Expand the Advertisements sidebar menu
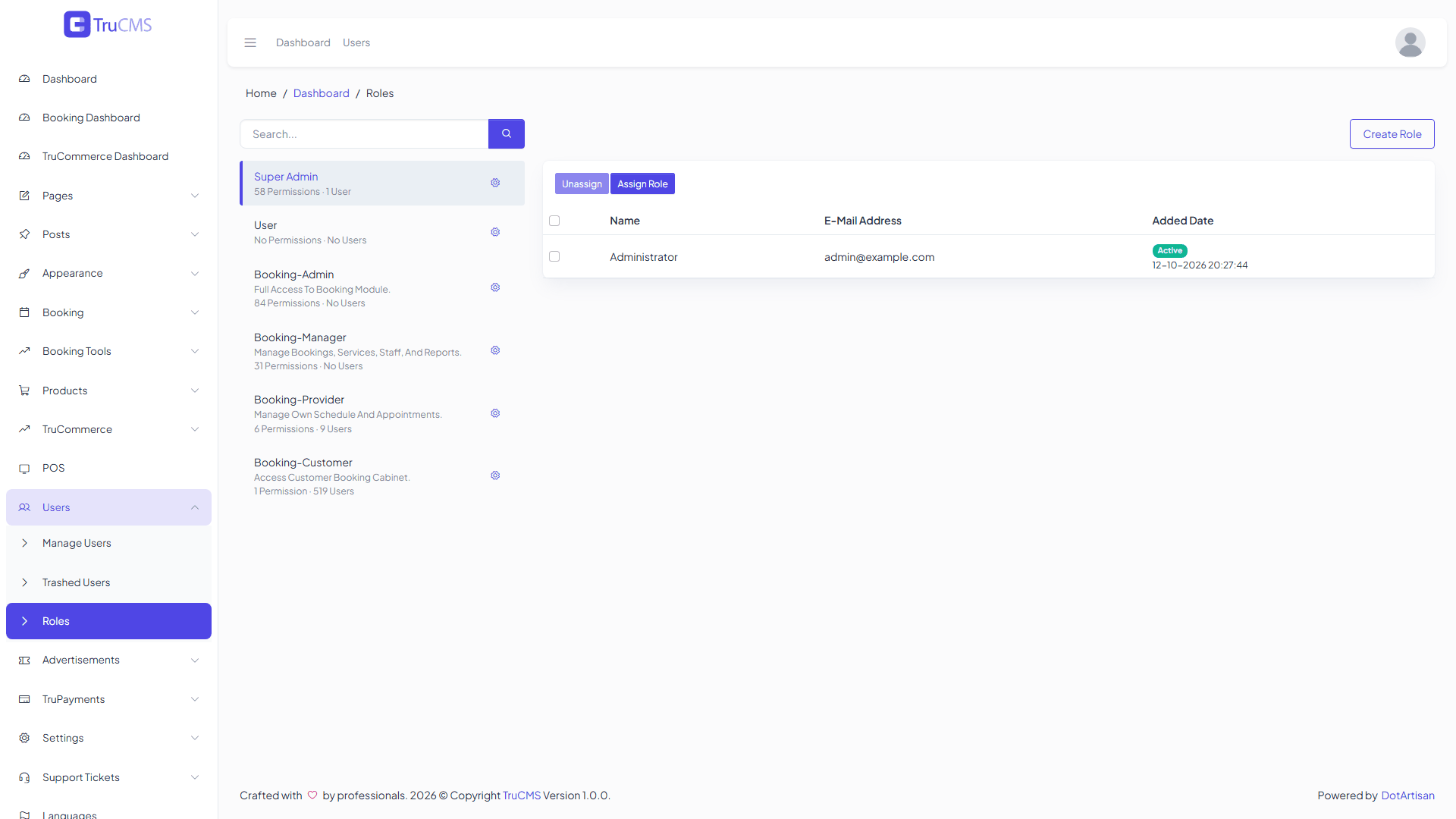1456x819 pixels. click(x=108, y=660)
